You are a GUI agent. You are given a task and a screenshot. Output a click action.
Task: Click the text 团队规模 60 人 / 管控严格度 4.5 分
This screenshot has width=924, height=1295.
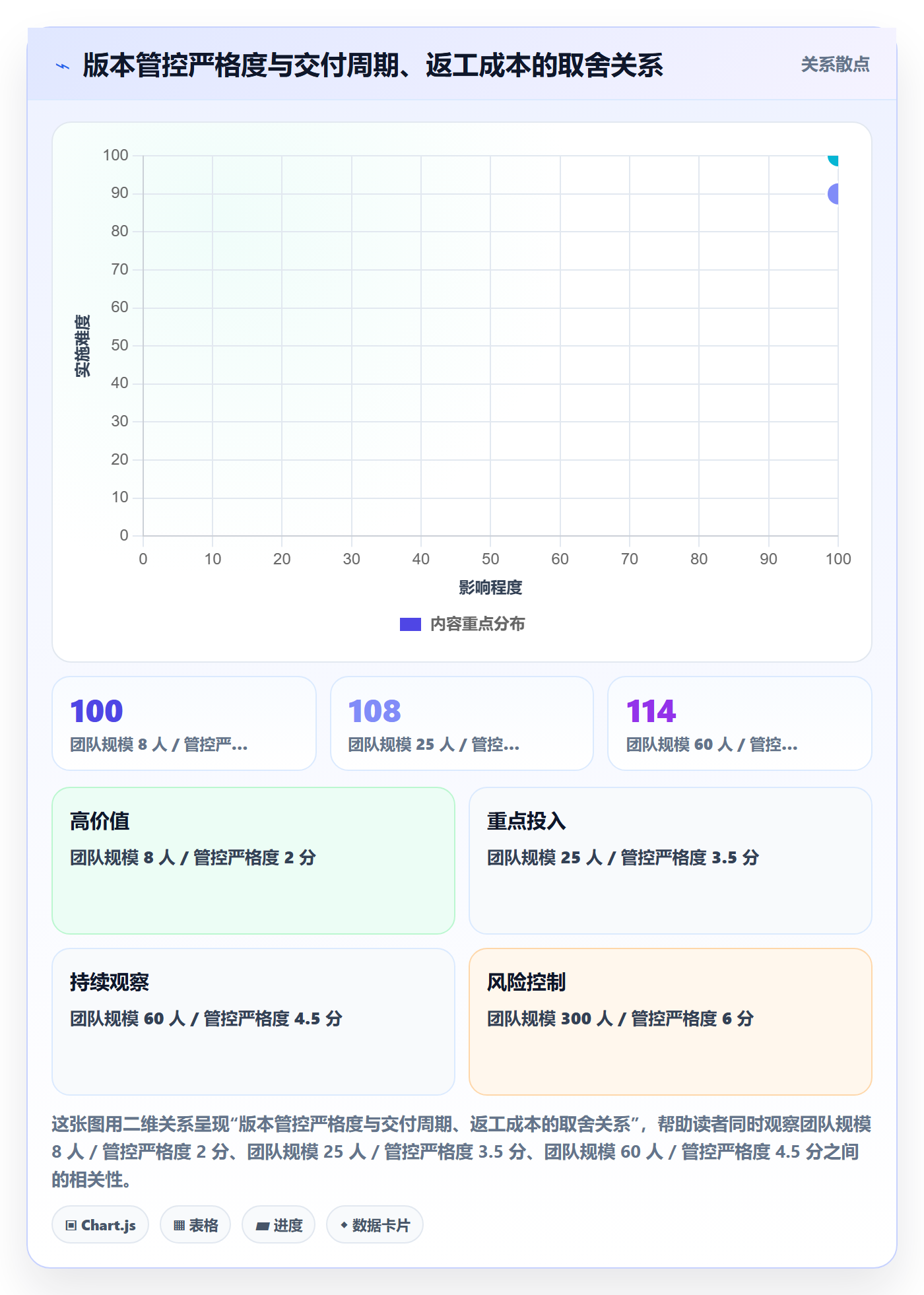click(x=206, y=1018)
